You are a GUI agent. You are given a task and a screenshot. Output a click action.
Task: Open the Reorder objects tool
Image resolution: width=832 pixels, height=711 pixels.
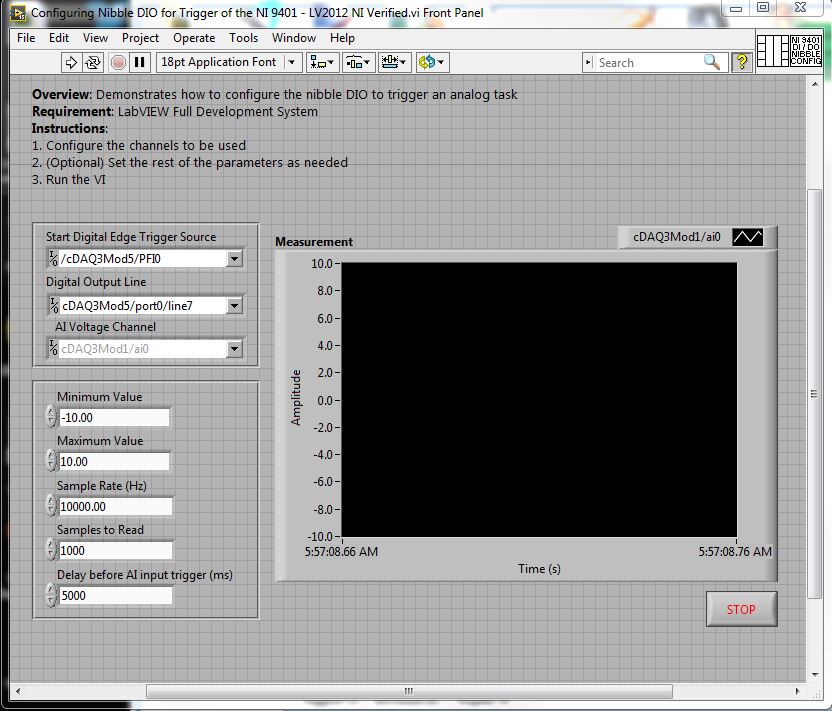pos(431,62)
